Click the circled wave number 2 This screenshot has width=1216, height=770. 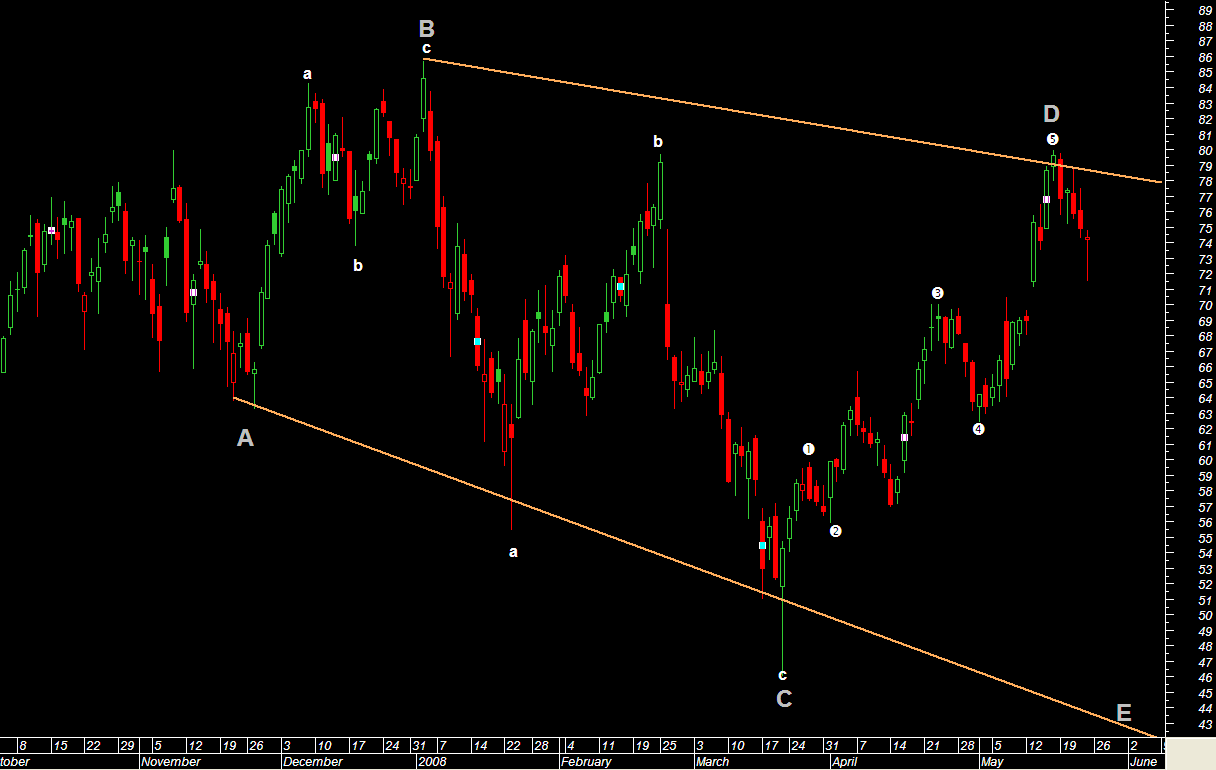pyautogui.click(x=836, y=531)
